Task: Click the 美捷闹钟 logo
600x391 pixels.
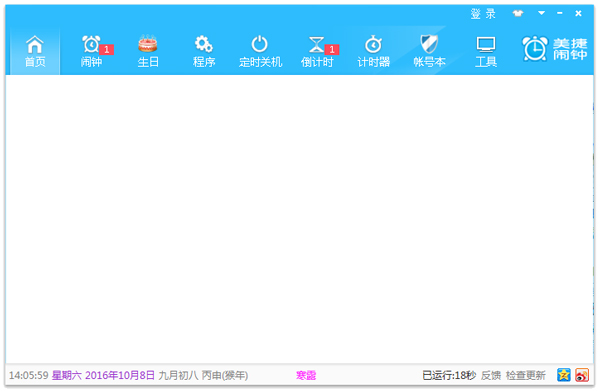Action: (554, 49)
